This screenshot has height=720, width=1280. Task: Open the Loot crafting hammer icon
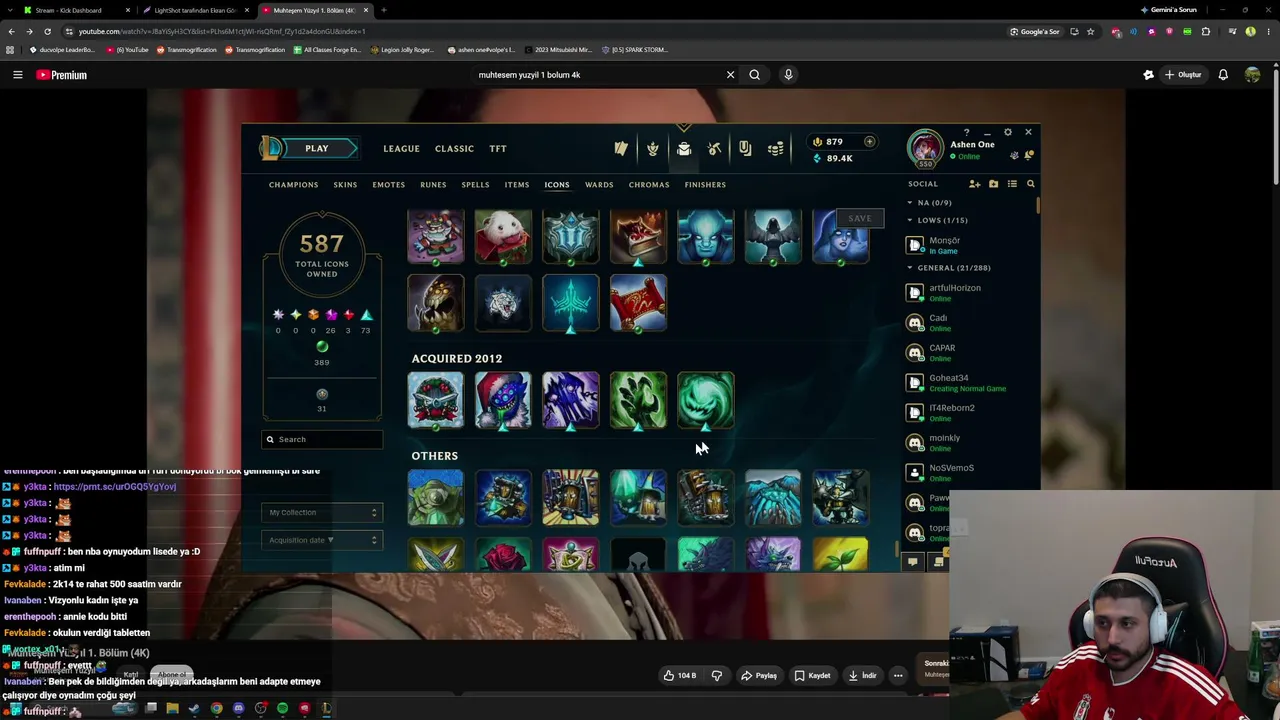click(714, 149)
